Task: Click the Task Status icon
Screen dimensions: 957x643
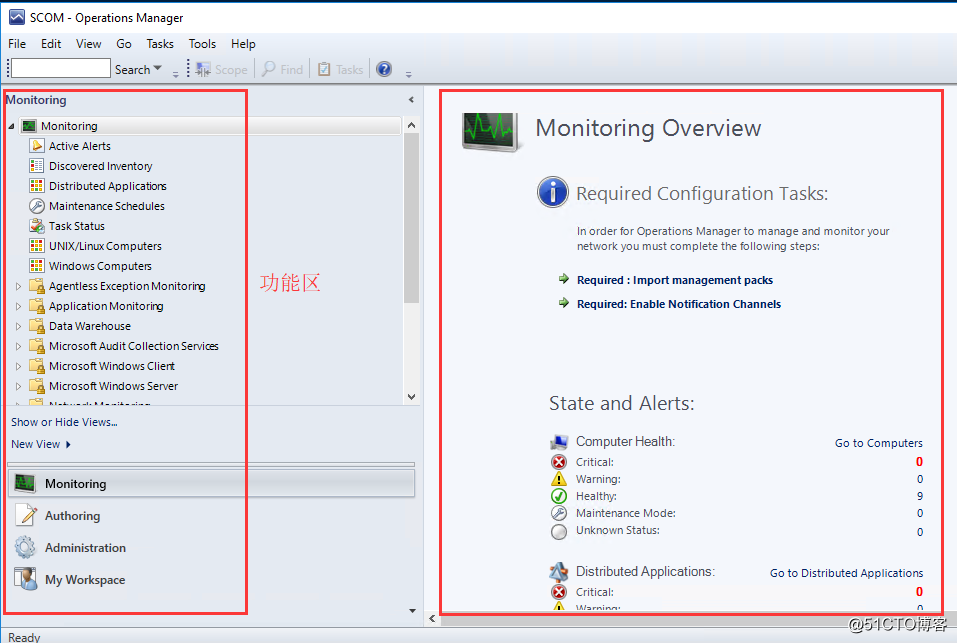Action: (37, 226)
